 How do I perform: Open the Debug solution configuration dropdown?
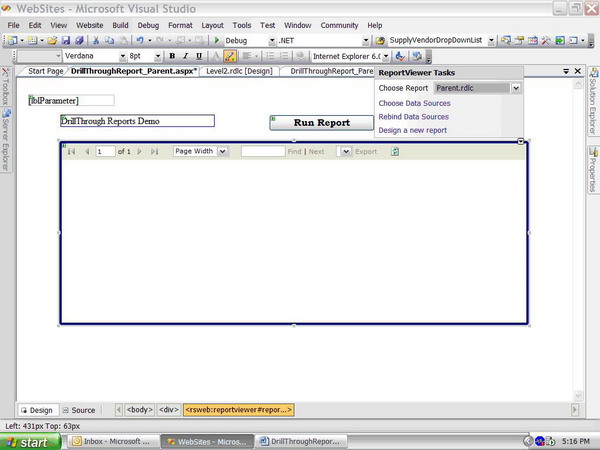point(272,41)
